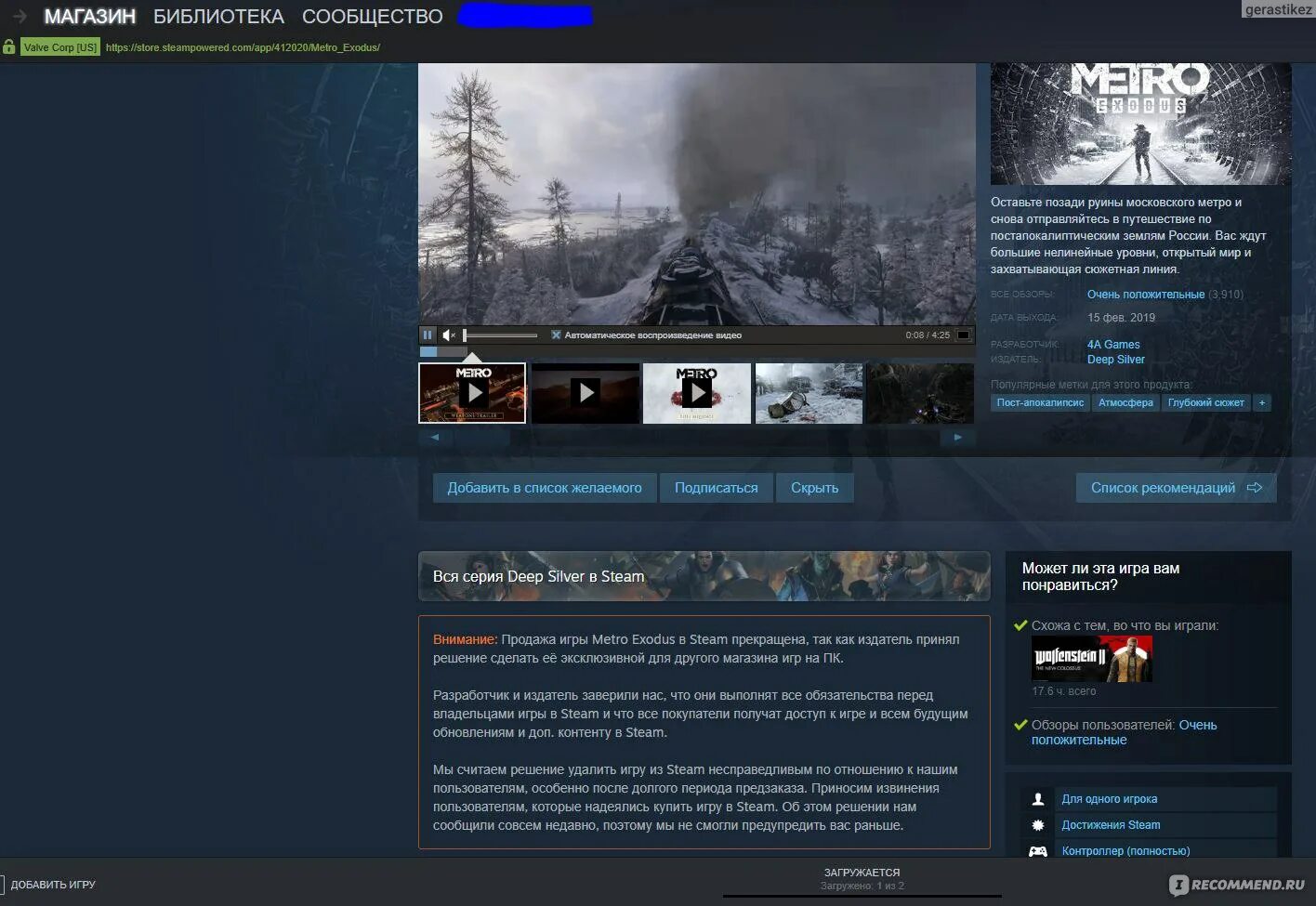
Task: Open the snowy screenshot thumbnail
Action: [x=809, y=393]
